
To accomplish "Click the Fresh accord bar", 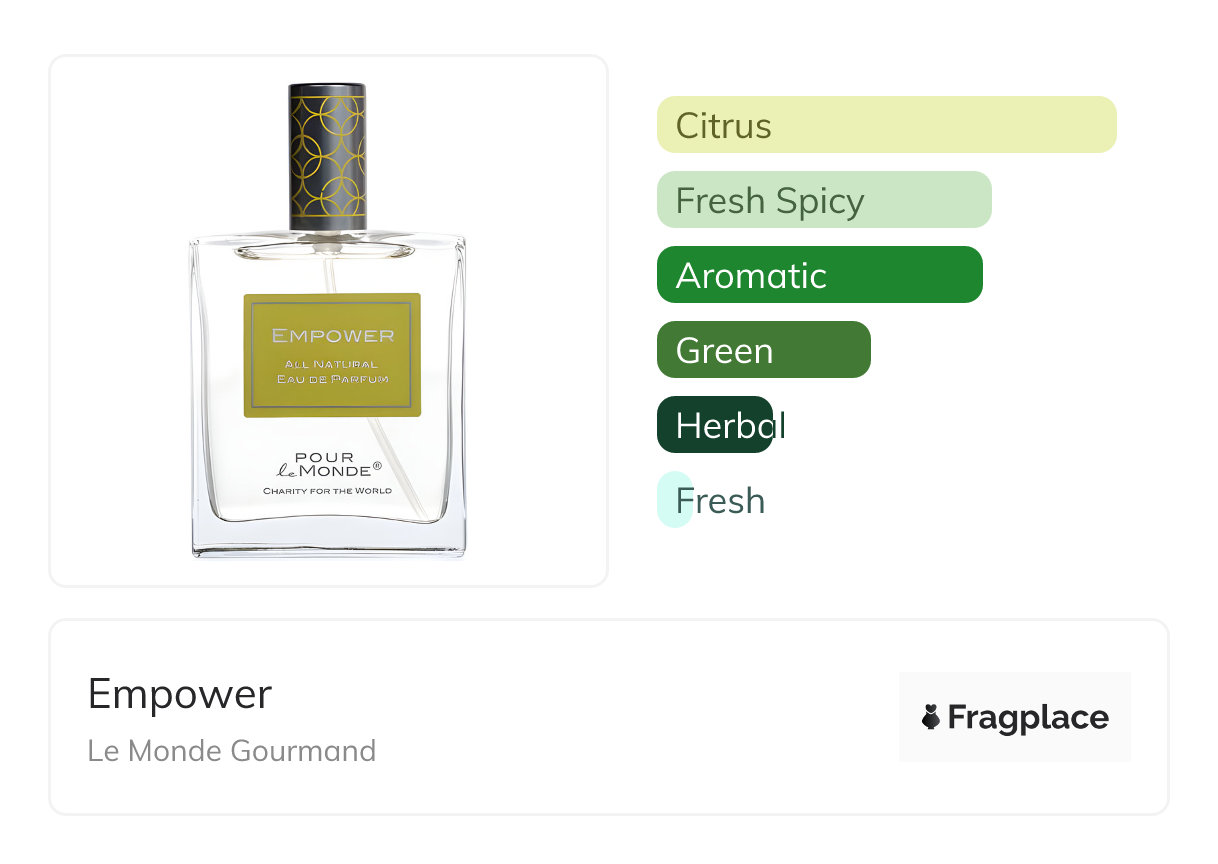I will pos(675,500).
